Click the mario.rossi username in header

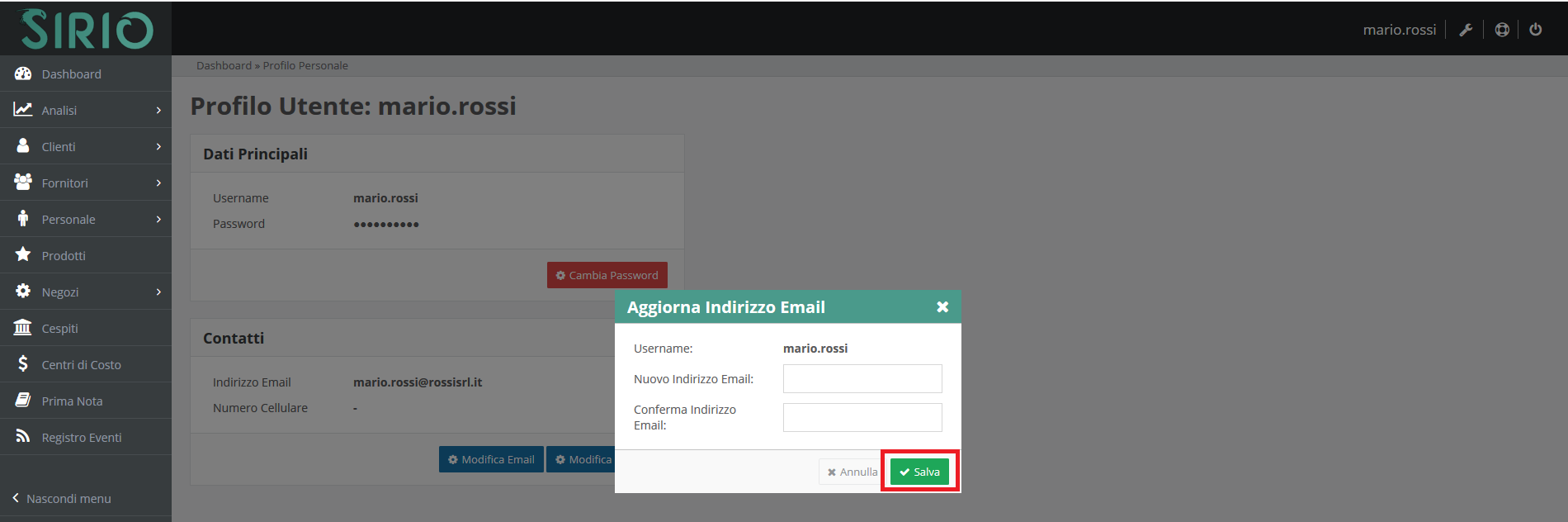click(1400, 30)
